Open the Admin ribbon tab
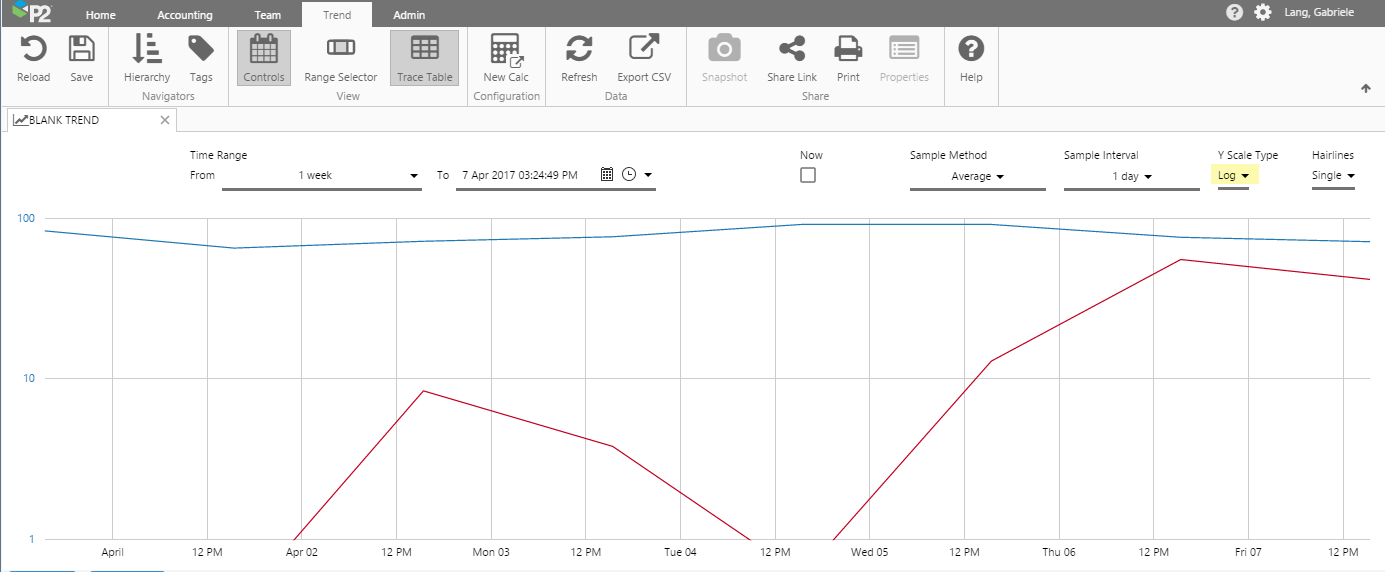This screenshot has width=1385, height=572. [409, 15]
